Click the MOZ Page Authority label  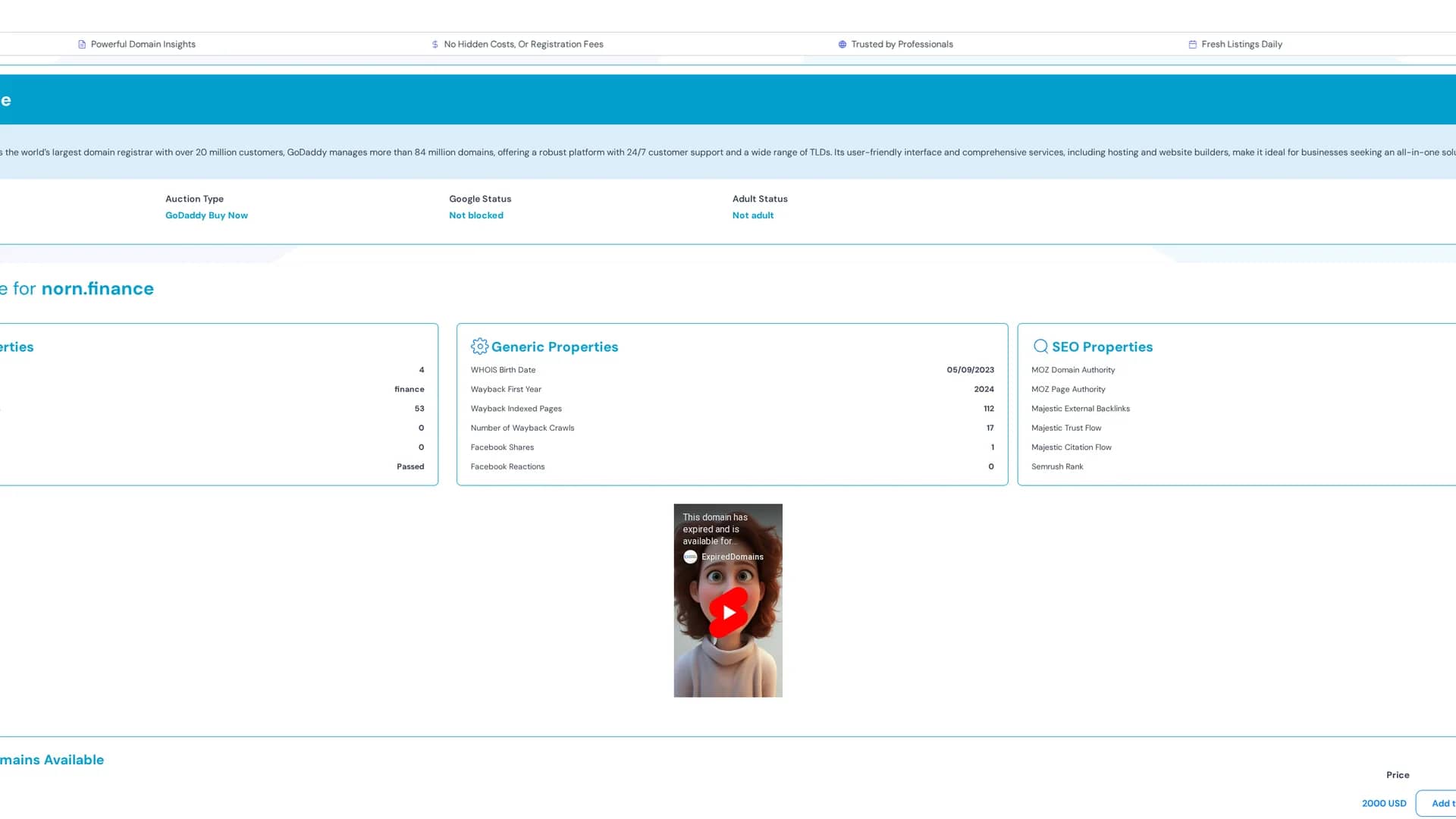tap(1068, 389)
